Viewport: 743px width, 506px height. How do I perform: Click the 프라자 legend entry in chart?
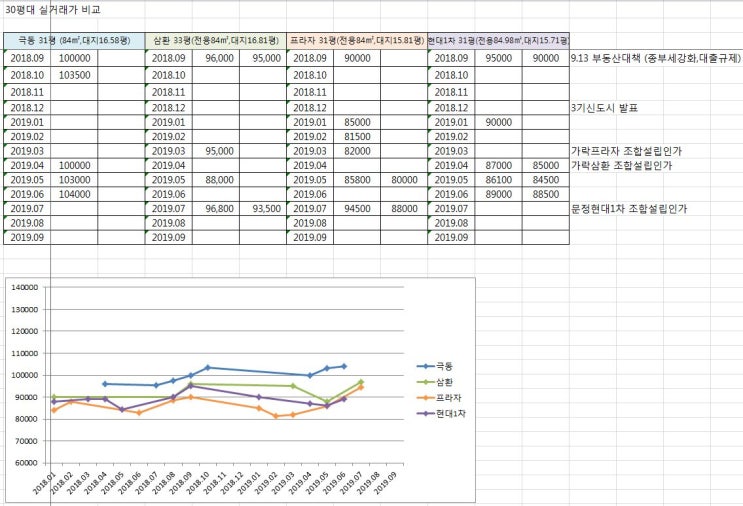(x=439, y=398)
